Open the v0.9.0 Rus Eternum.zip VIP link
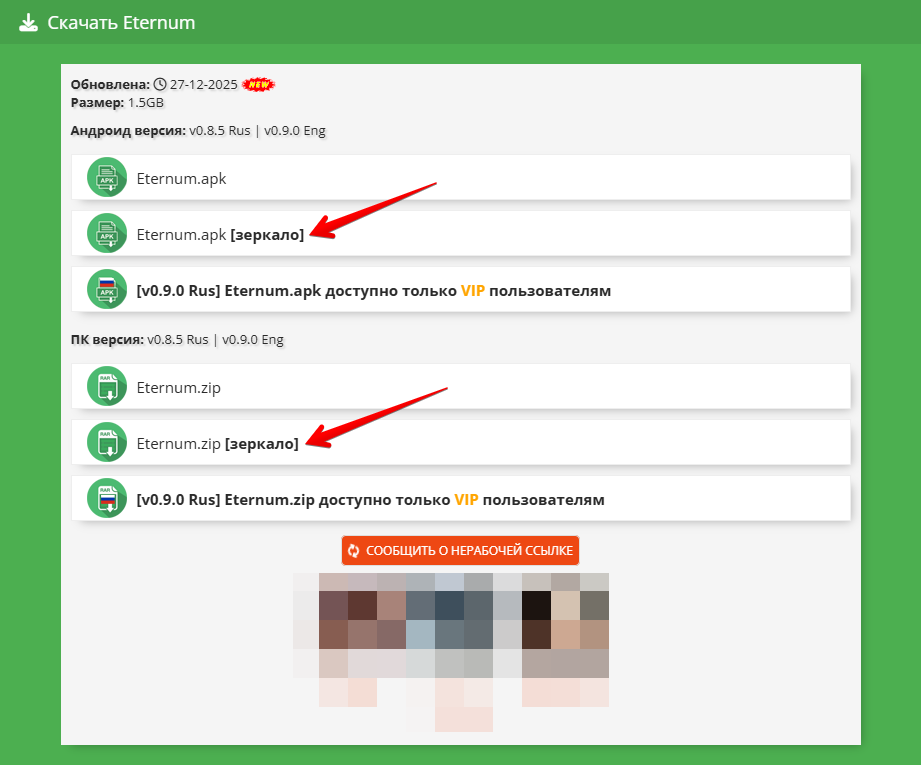921x765 pixels. [x=370, y=499]
